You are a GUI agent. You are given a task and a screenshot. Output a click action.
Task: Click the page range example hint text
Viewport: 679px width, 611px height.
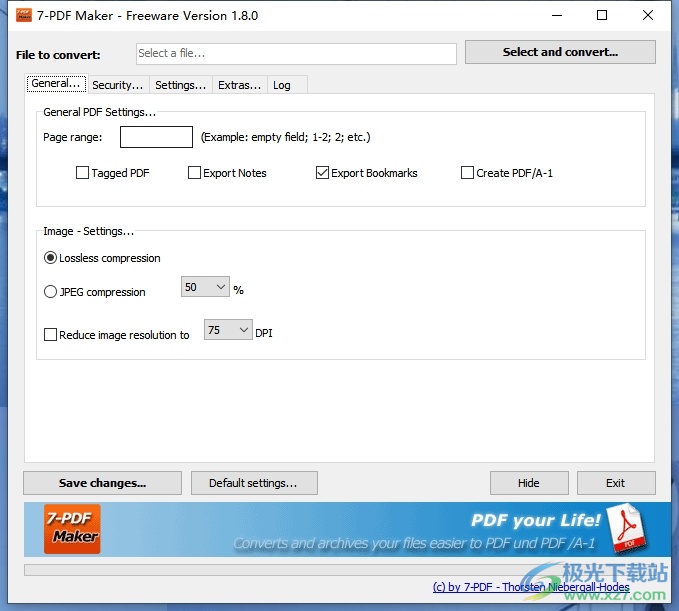285,137
